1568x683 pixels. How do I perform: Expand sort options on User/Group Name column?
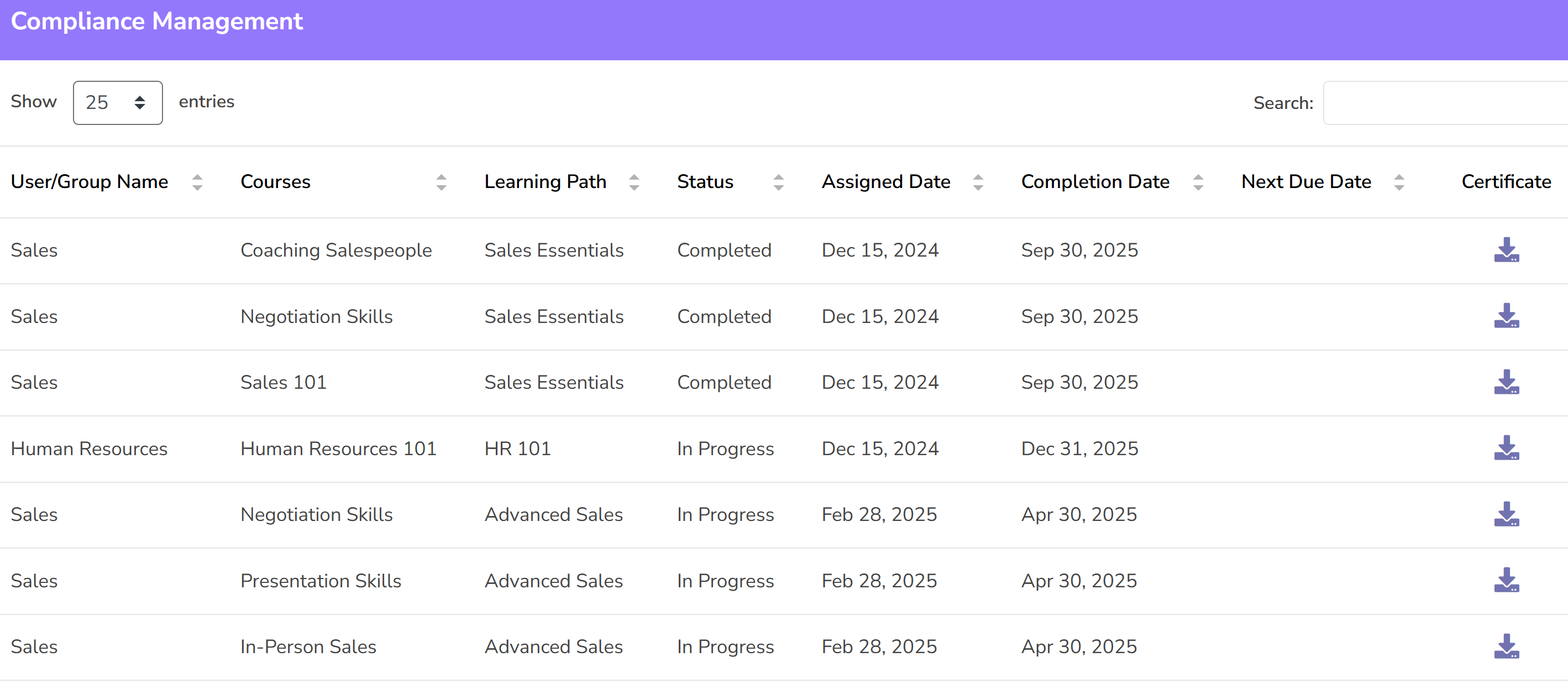pyautogui.click(x=198, y=181)
